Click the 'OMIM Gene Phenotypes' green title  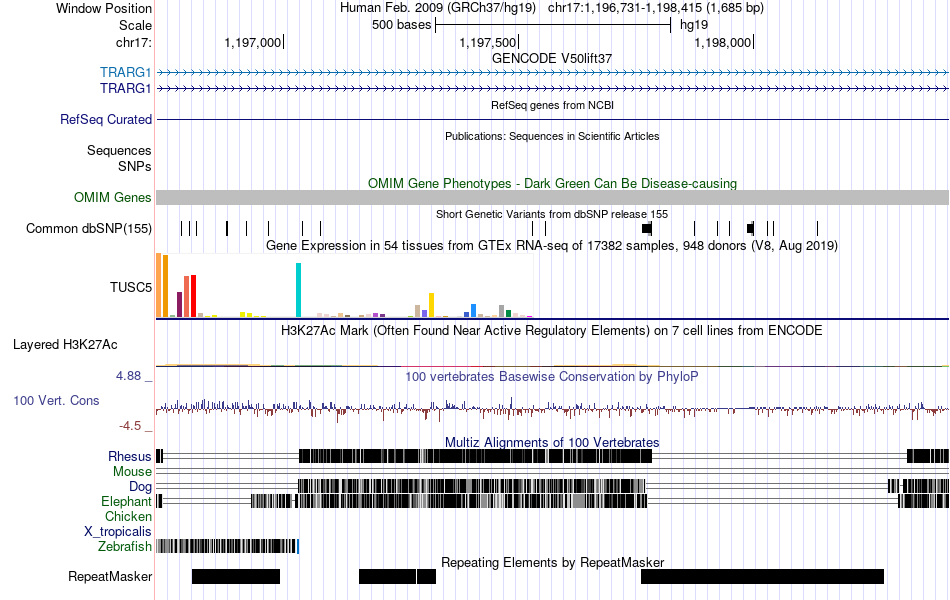[553, 184]
